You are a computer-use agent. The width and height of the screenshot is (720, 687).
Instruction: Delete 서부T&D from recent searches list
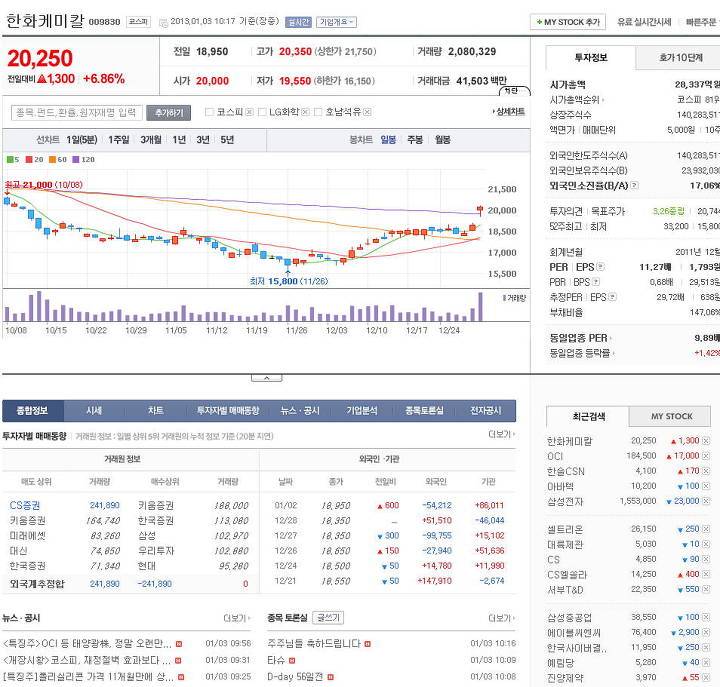click(706, 589)
